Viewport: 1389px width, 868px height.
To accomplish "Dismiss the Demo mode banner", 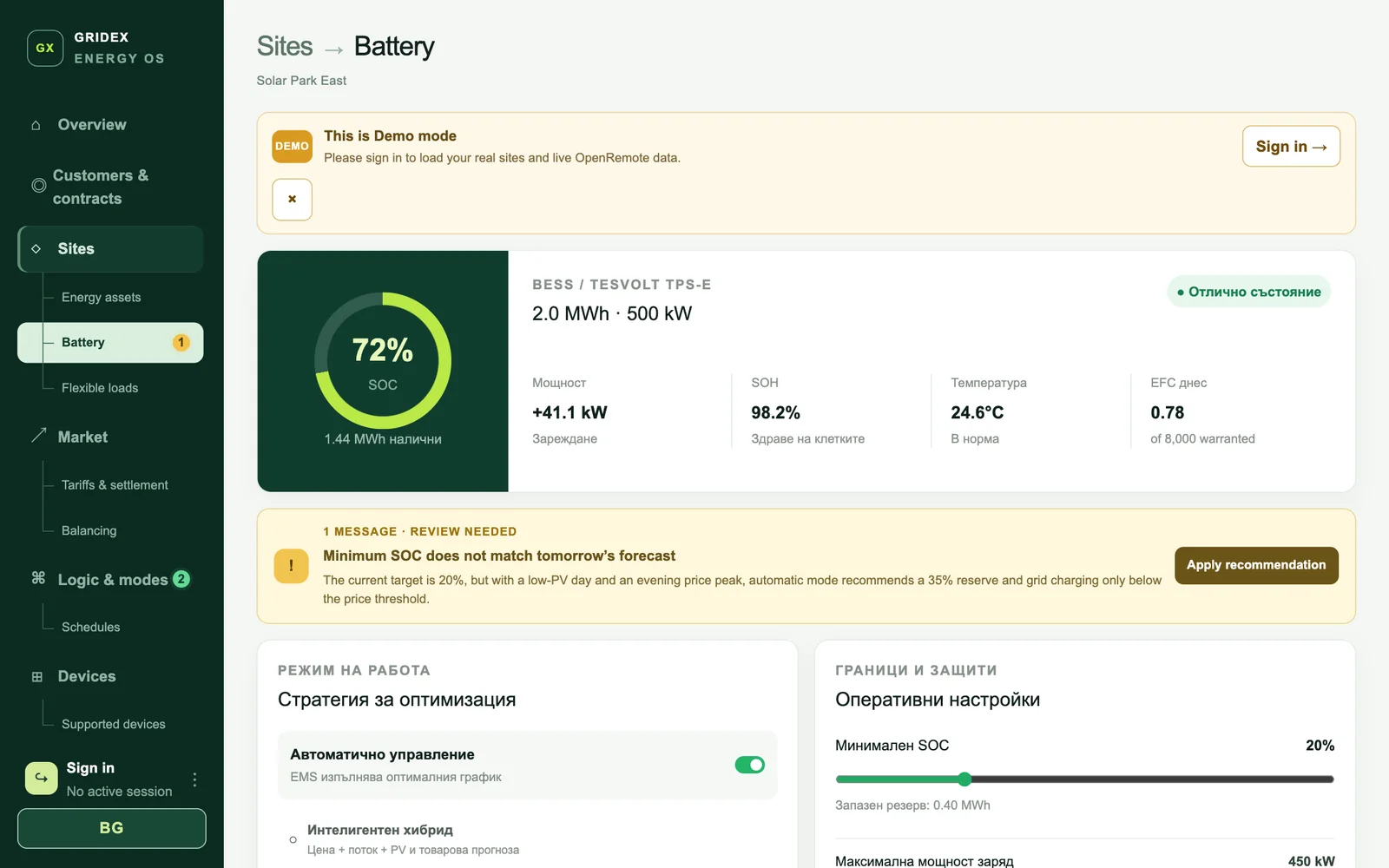I will [292, 200].
